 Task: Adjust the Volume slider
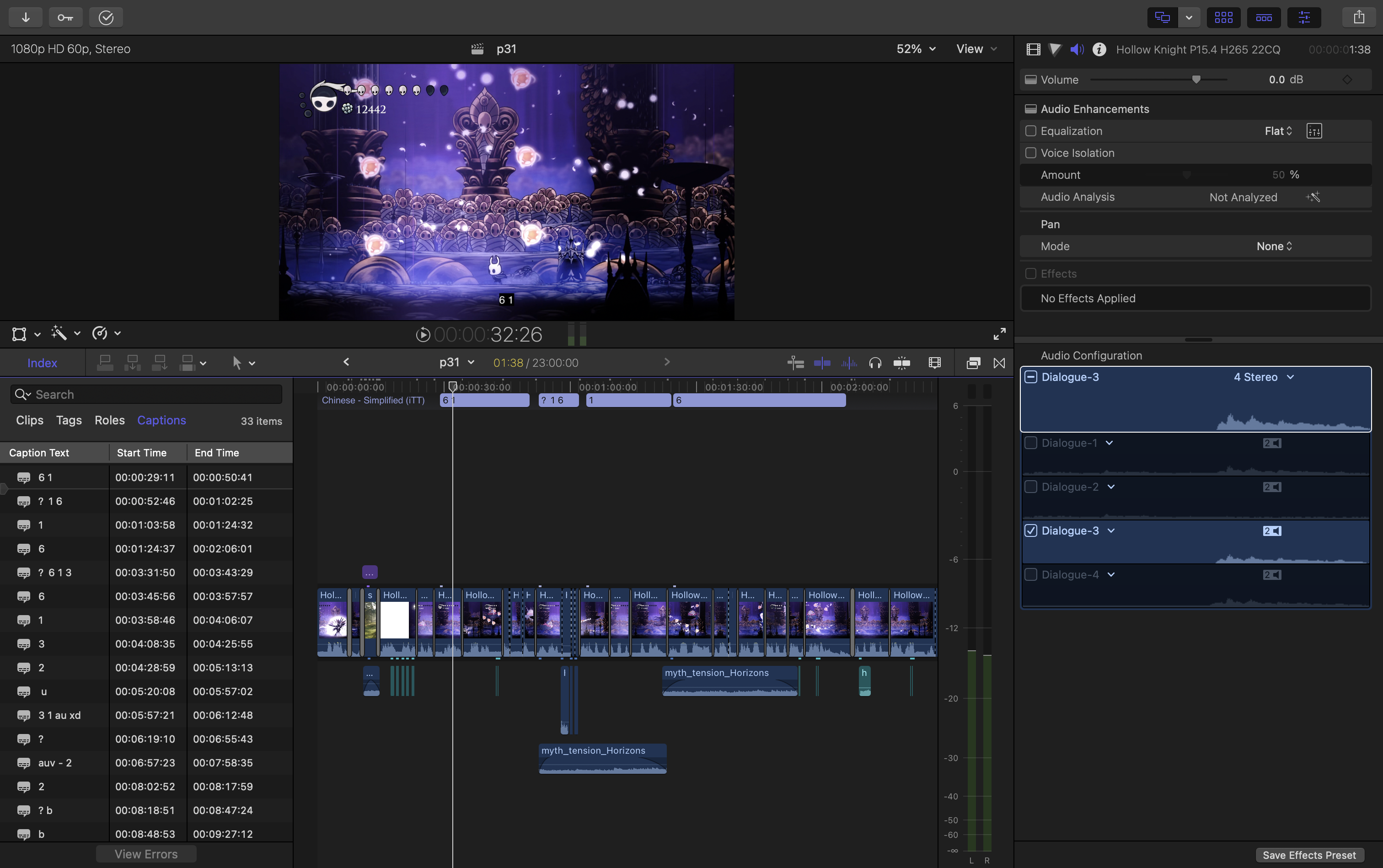1196,79
